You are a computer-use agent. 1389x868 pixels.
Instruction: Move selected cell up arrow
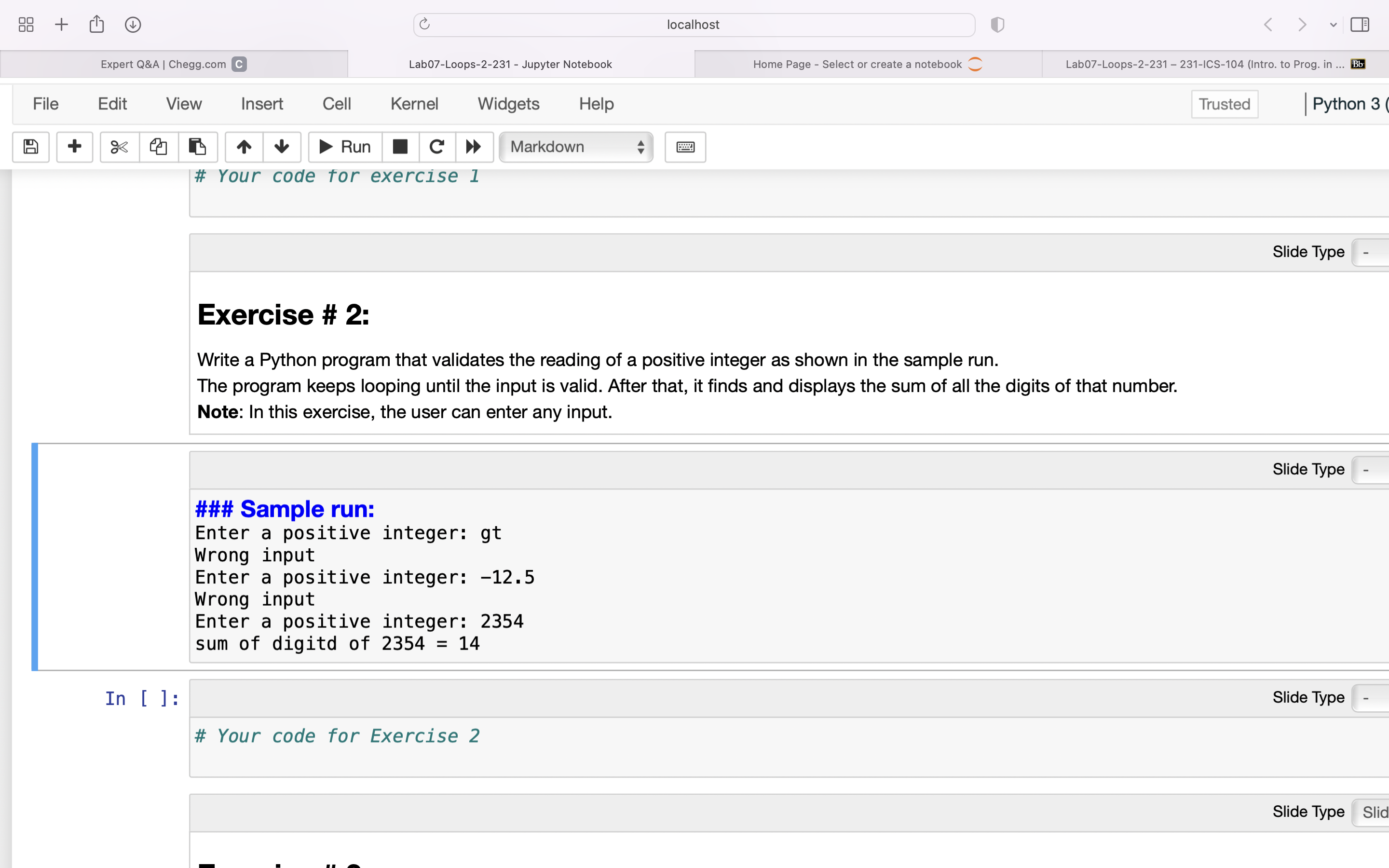tap(244, 147)
